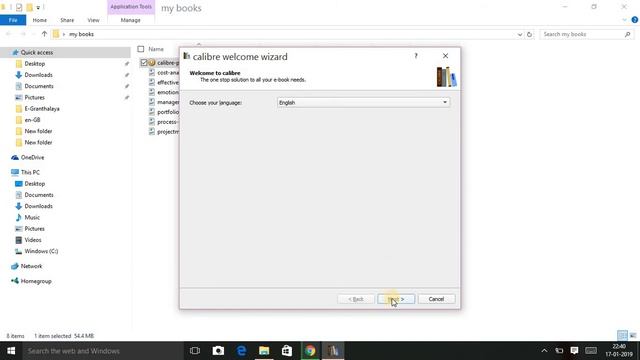This screenshot has width=640, height=360.
Task: Open Pictures under Quick access
Action: 34,98
